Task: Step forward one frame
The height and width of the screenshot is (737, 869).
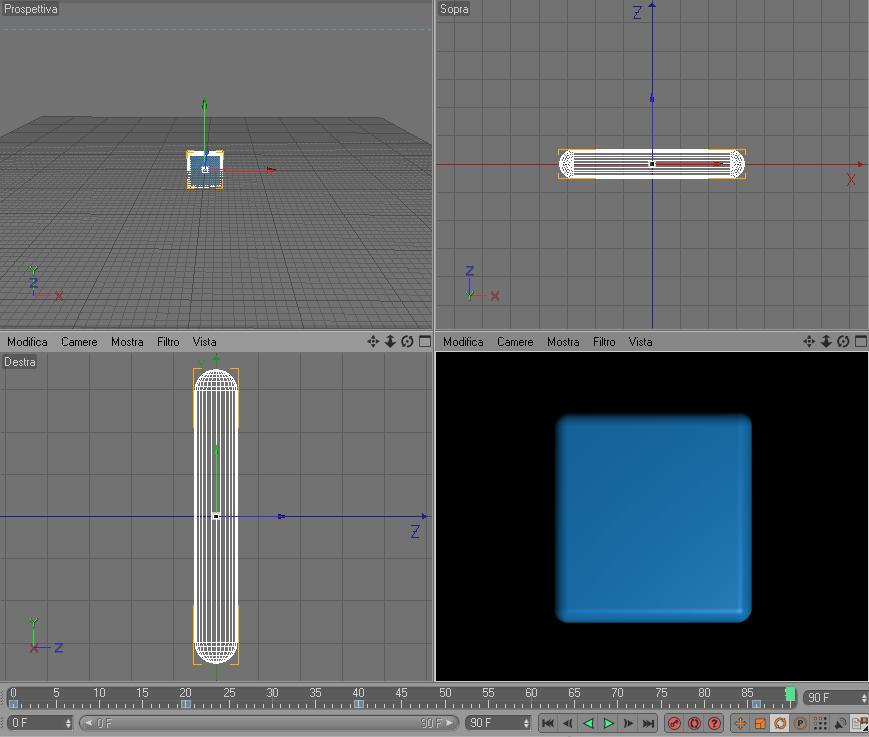Action: (x=628, y=723)
